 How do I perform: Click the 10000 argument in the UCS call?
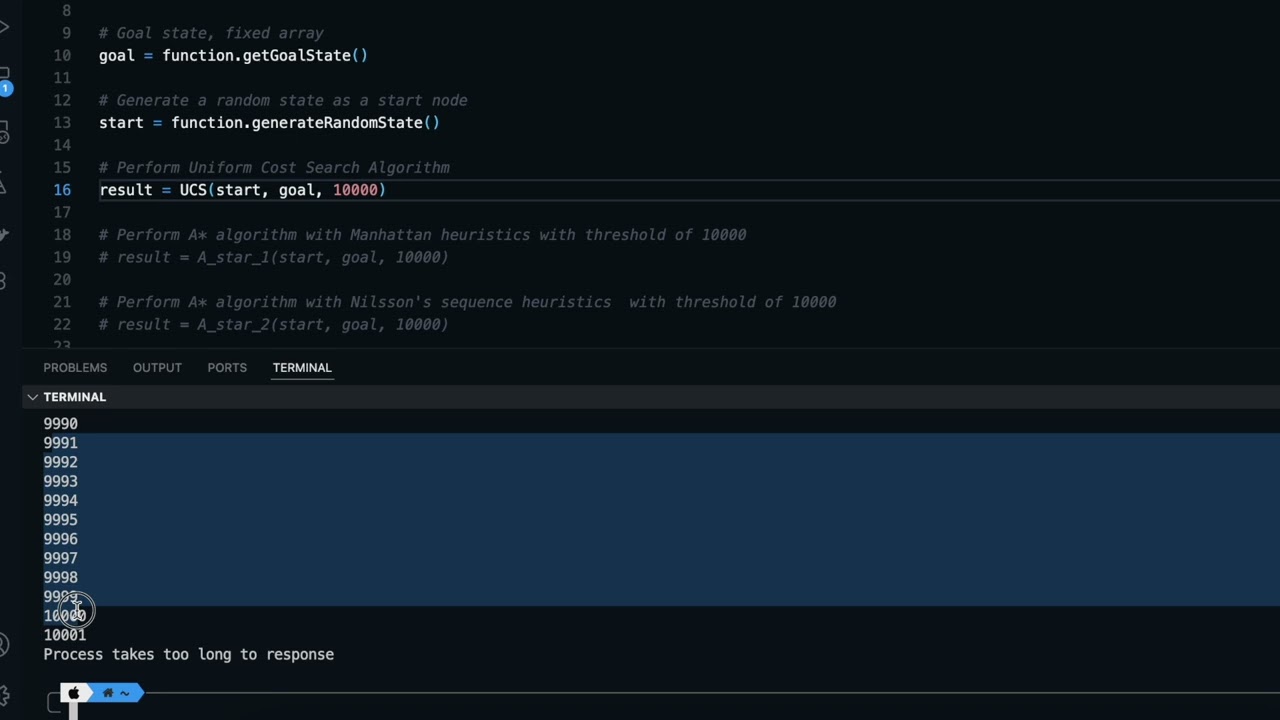click(x=355, y=190)
